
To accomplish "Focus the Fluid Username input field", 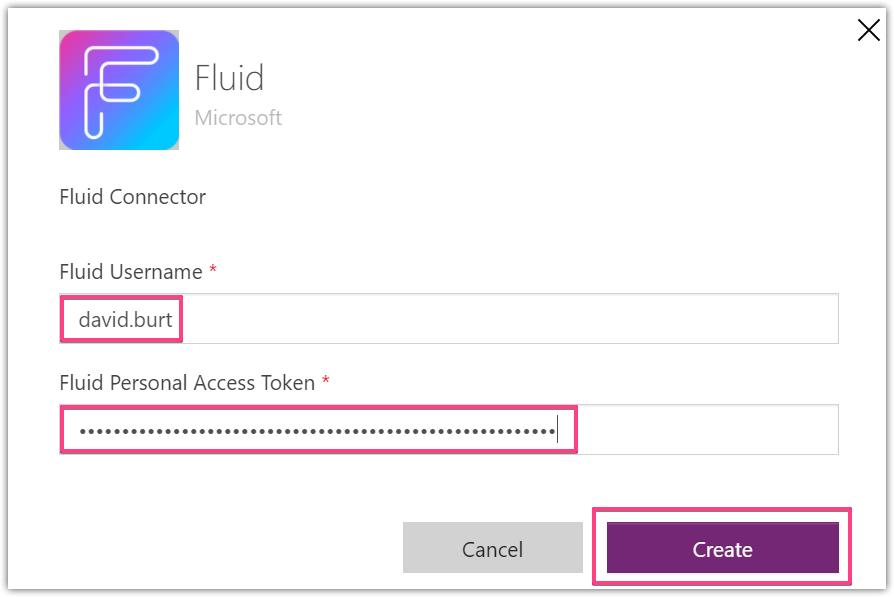I will click(449, 319).
